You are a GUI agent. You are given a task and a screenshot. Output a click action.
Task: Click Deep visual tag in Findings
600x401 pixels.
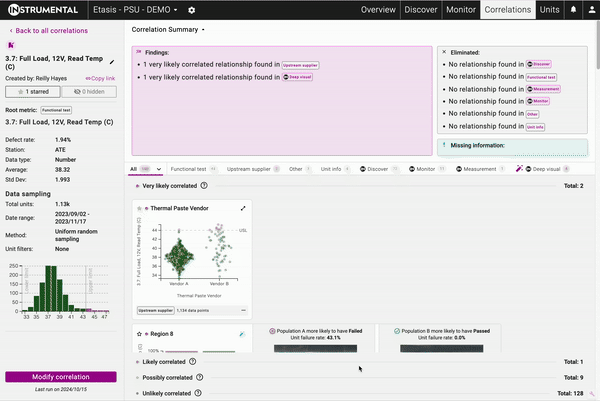click(x=297, y=77)
